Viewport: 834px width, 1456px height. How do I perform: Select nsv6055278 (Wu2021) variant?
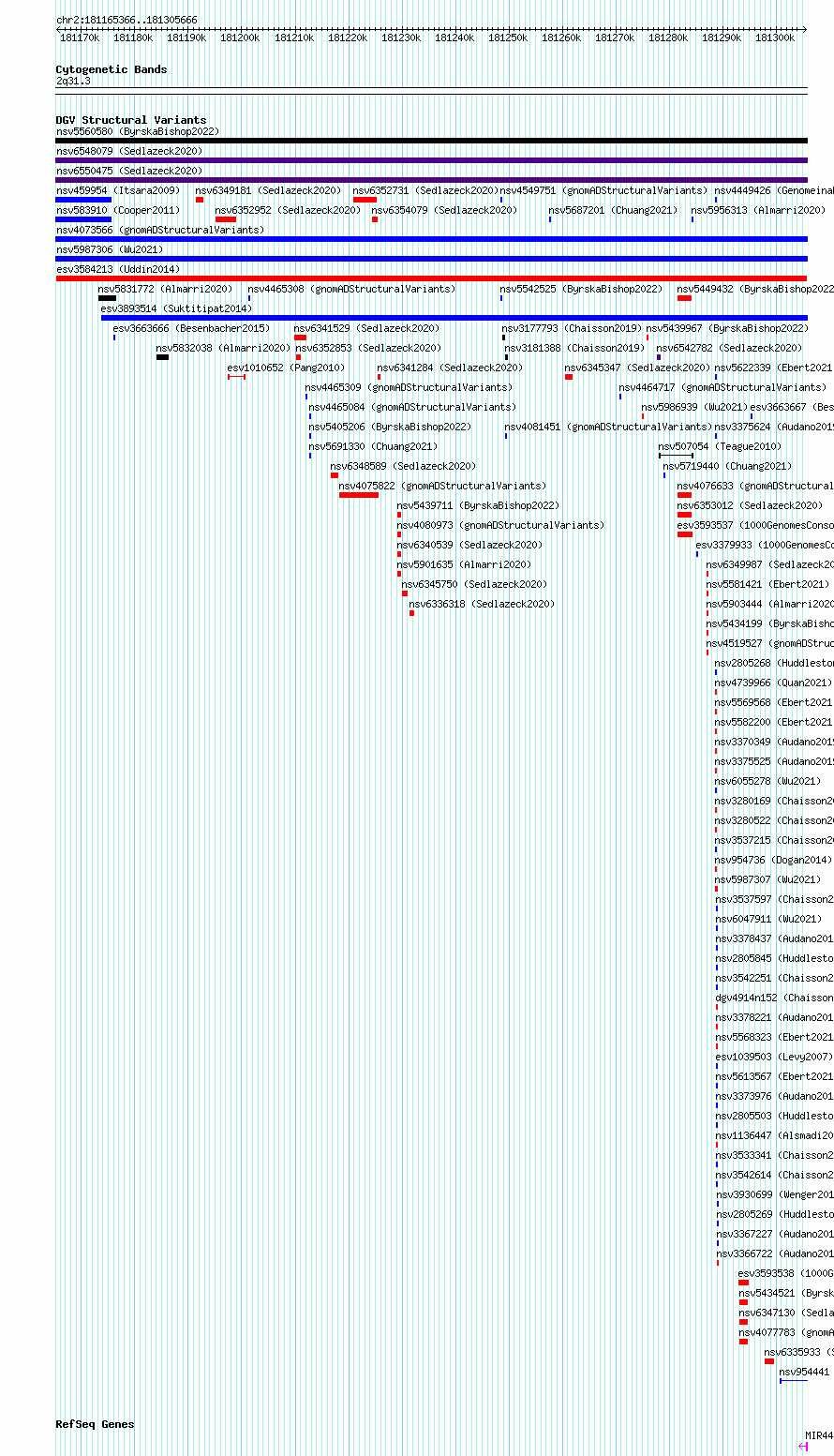coord(768,782)
